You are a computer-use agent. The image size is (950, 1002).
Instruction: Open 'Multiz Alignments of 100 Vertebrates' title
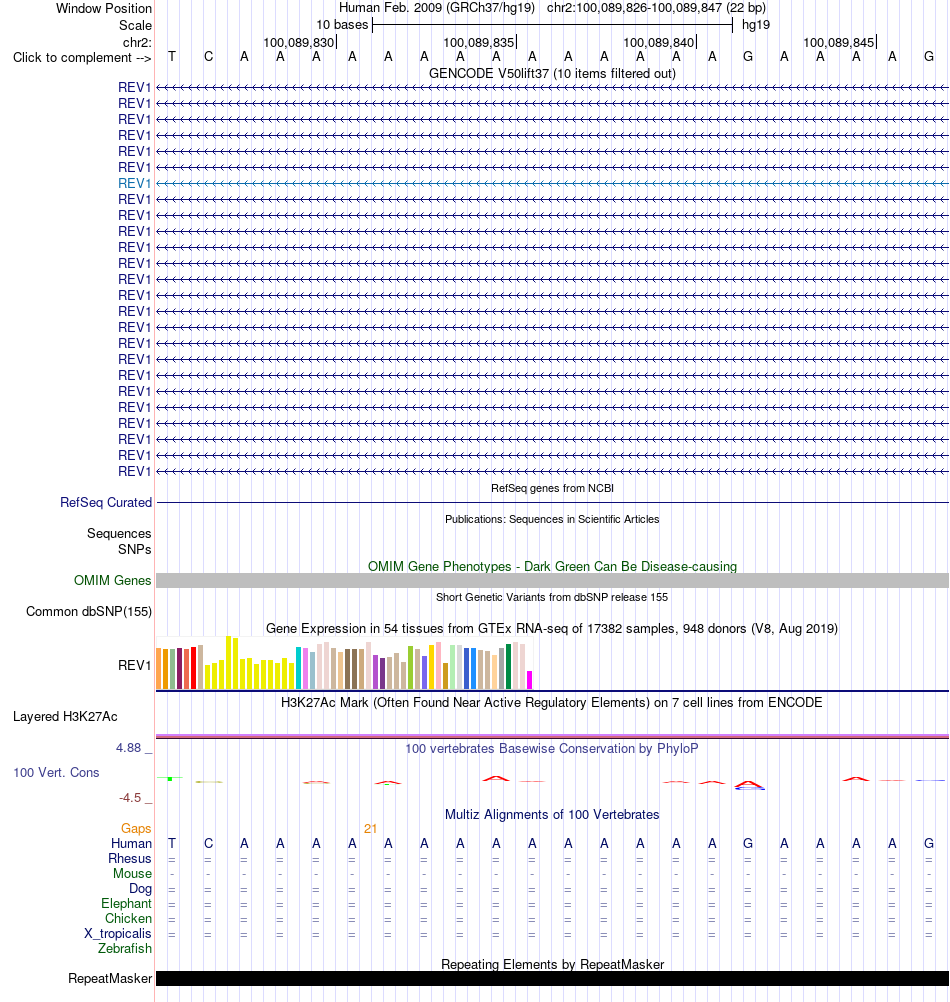(x=552, y=815)
